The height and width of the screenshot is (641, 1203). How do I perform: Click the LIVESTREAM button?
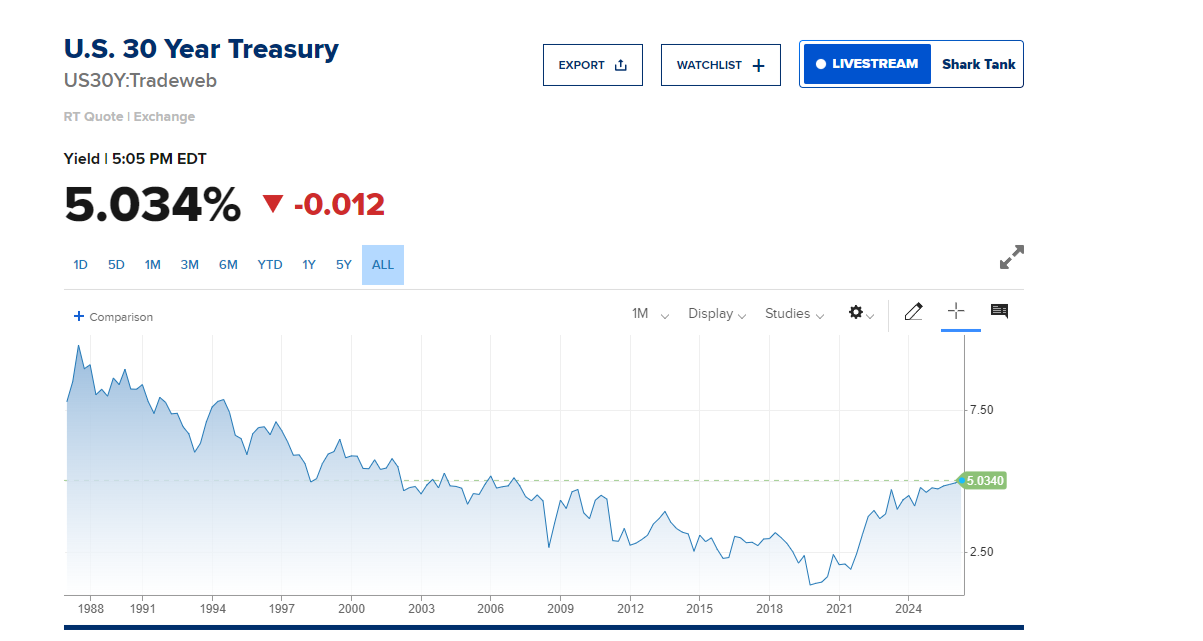pos(867,64)
